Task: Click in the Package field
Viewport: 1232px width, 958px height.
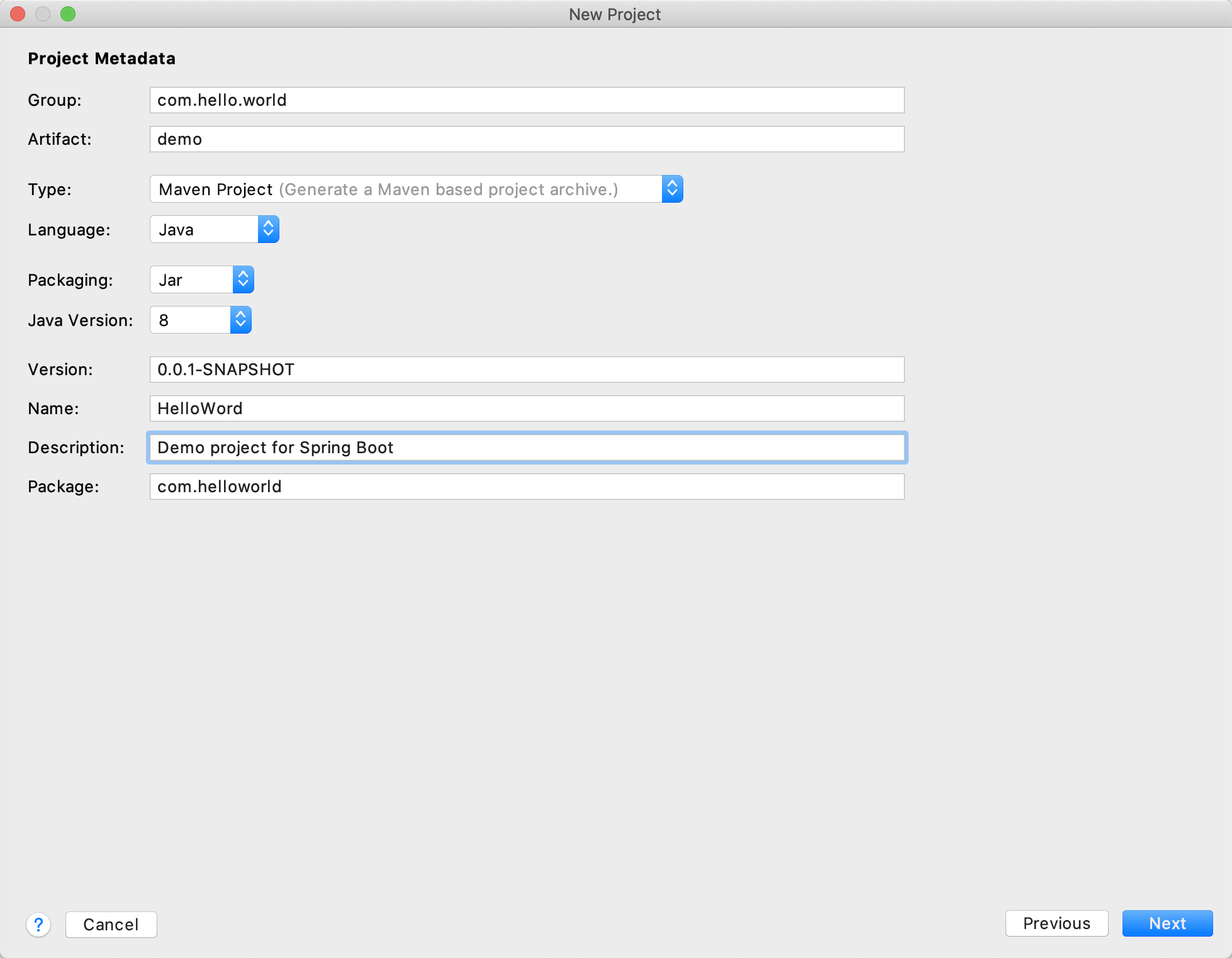Action: [x=526, y=487]
